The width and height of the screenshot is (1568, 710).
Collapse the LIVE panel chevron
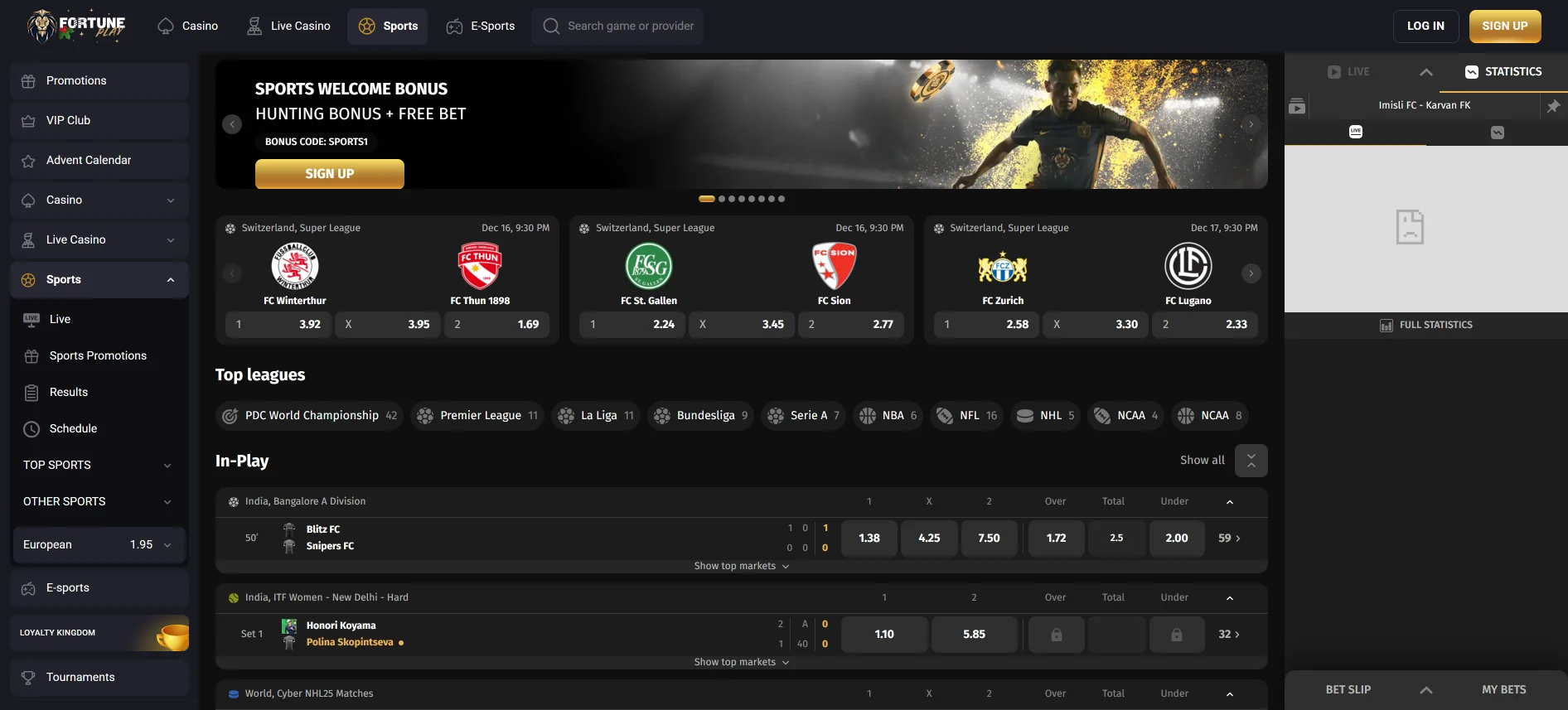[1426, 72]
